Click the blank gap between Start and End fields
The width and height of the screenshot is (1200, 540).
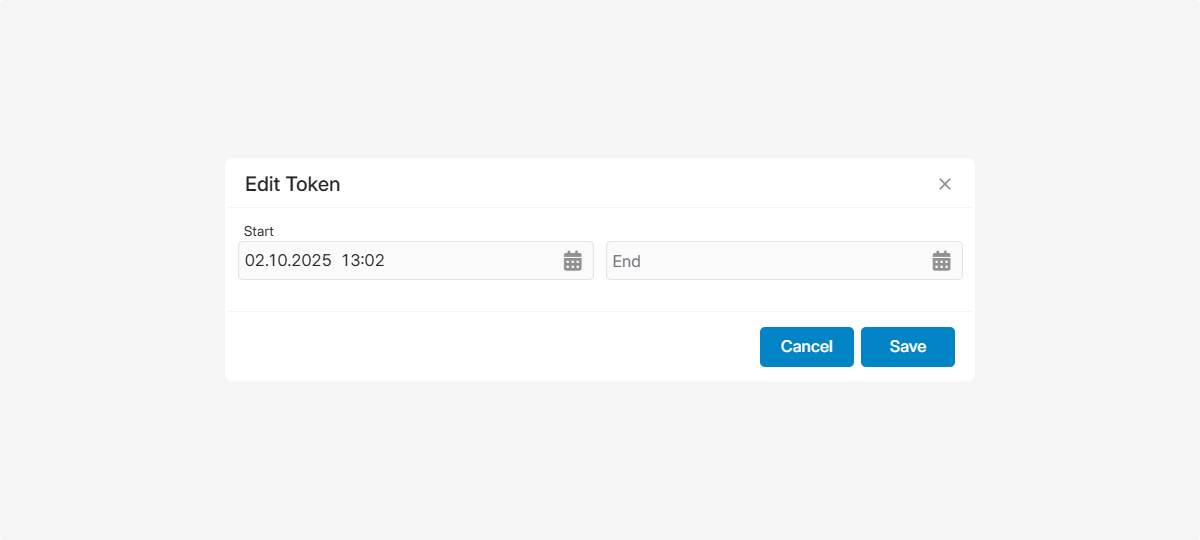coord(600,261)
